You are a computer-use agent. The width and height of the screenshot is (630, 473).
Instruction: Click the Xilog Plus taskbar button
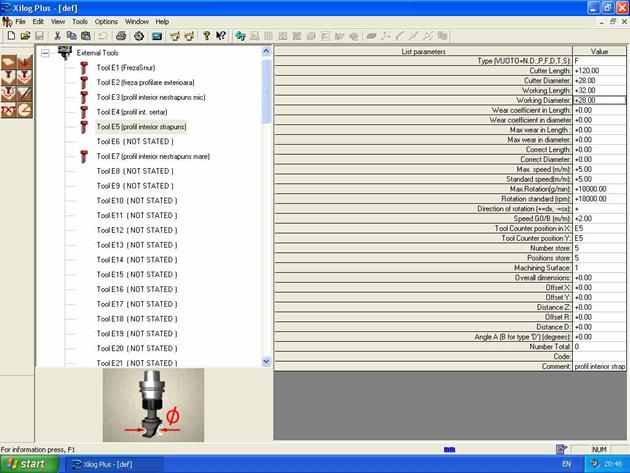click(x=110, y=464)
